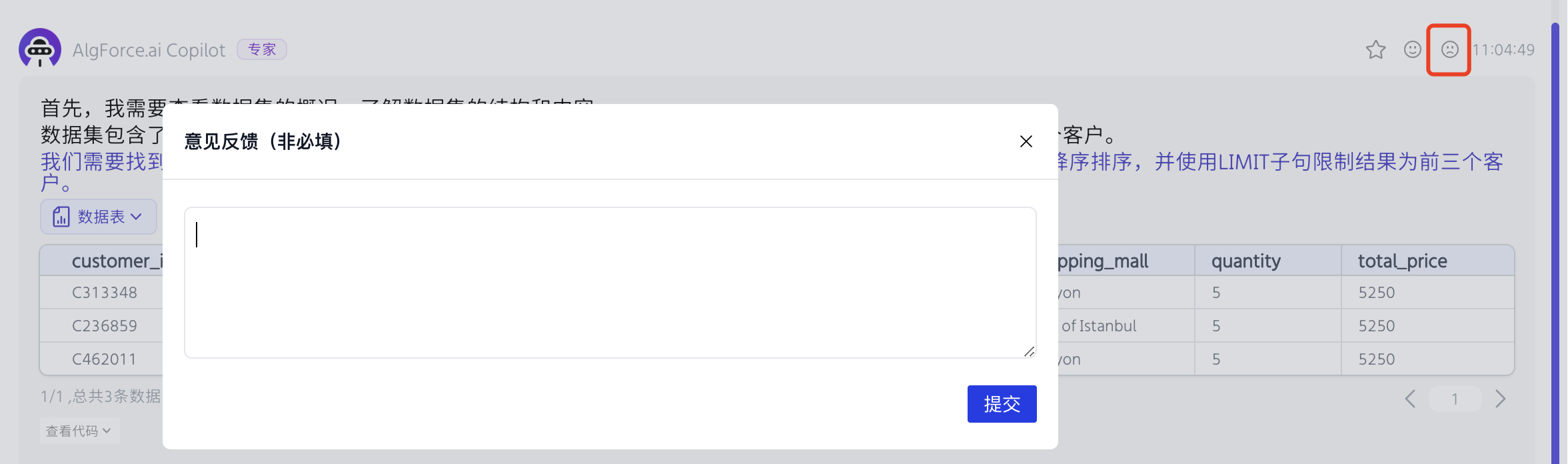
Task: Select the C313348 customer row
Action: (105, 293)
